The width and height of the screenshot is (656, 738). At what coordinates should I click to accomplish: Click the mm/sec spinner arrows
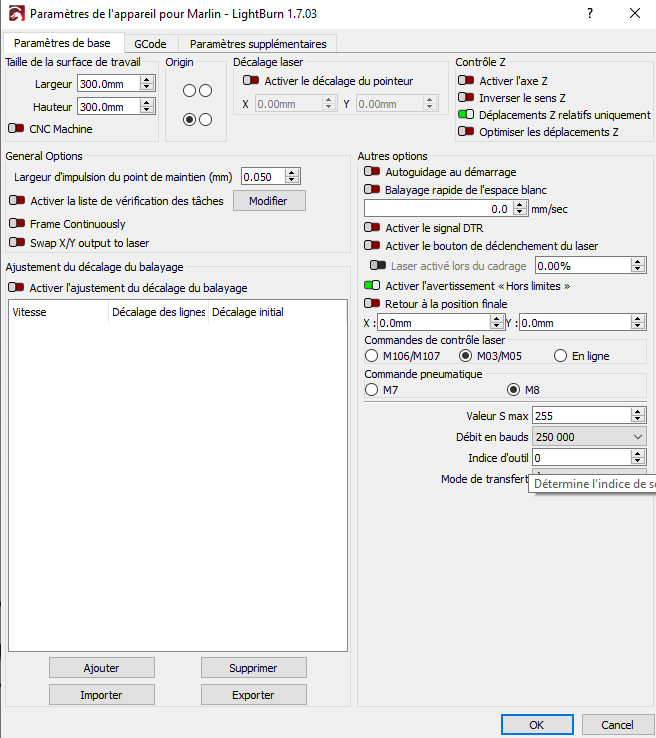(520, 209)
